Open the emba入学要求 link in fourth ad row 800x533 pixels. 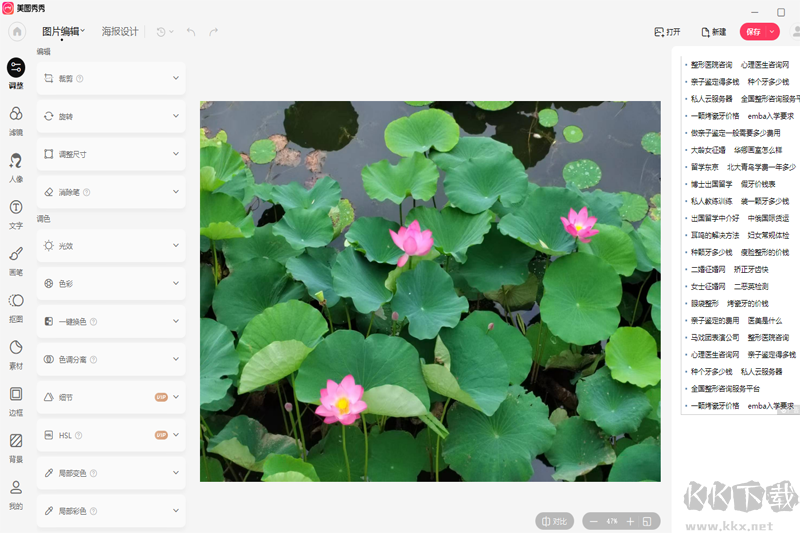click(x=771, y=116)
